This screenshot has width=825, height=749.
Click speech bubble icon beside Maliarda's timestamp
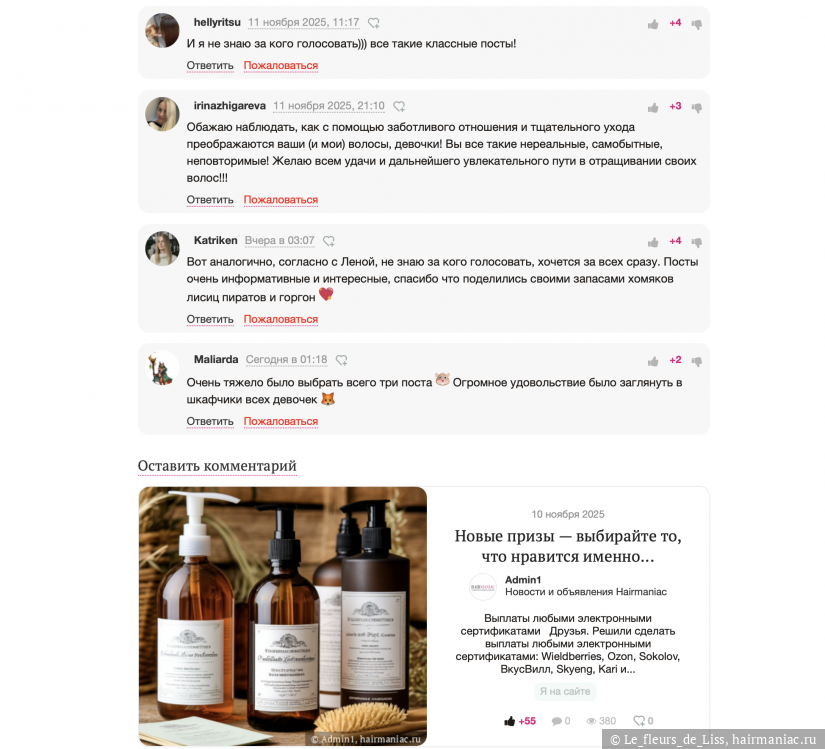(341, 360)
